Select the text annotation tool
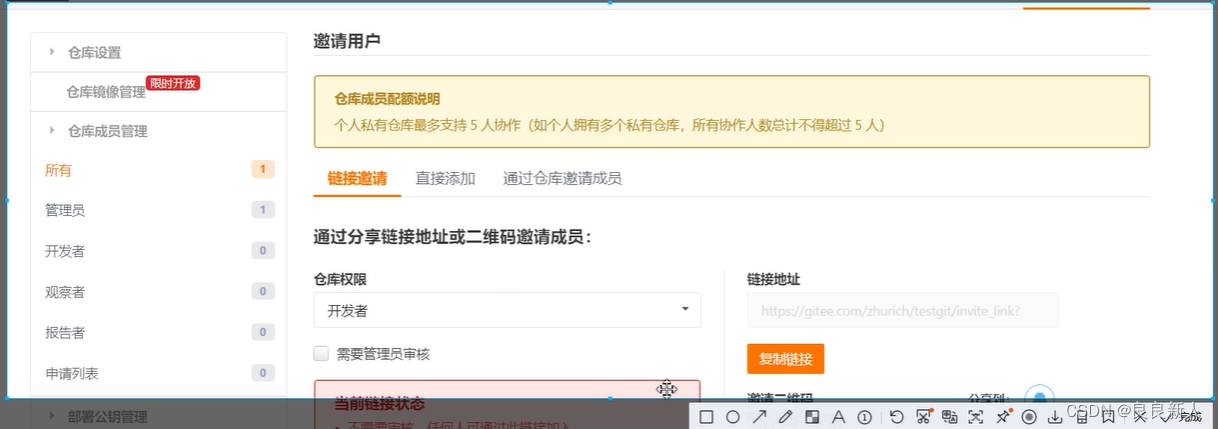The image size is (1218, 429). pos(838,417)
